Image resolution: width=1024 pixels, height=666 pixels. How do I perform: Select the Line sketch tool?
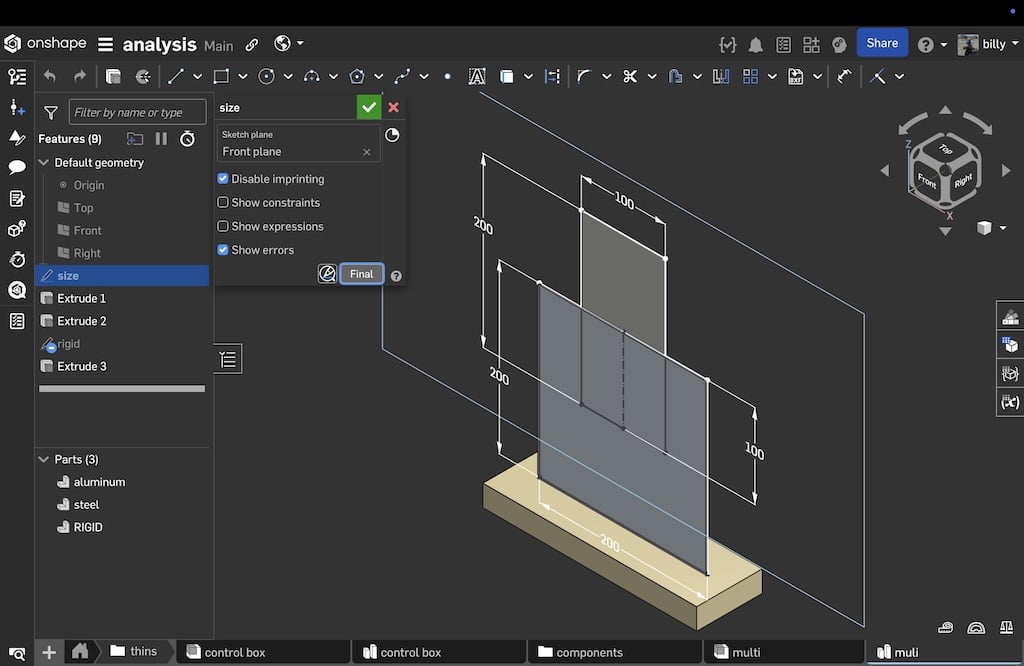pyautogui.click(x=176, y=76)
